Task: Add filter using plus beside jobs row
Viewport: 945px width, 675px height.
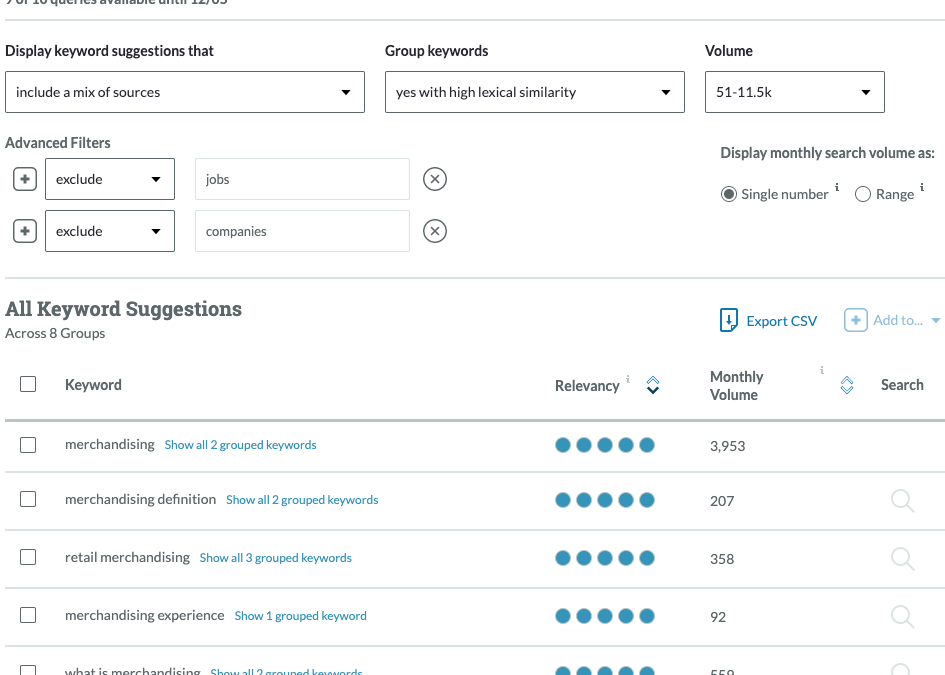Action: [25, 179]
